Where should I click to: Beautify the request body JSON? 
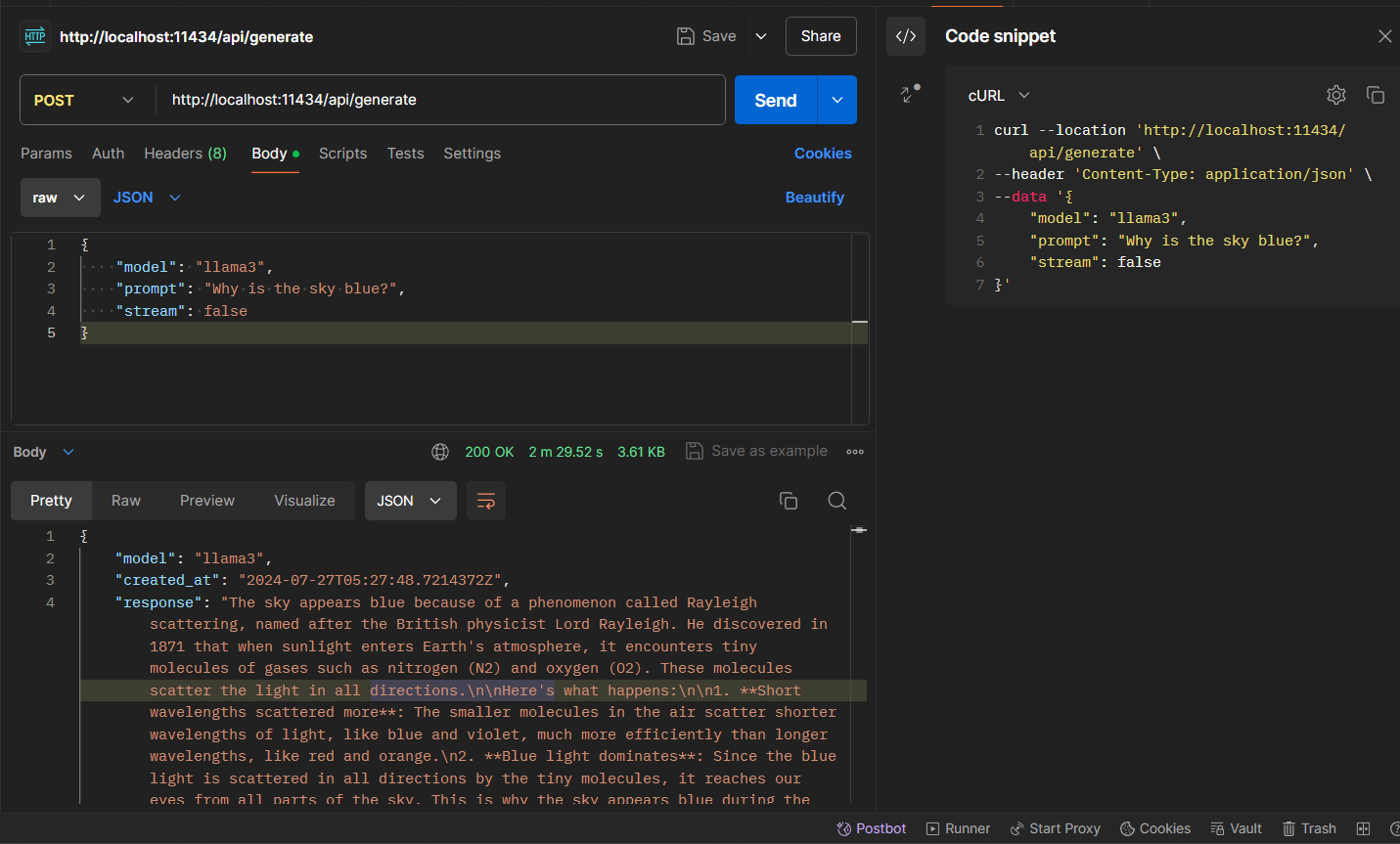(814, 198)
